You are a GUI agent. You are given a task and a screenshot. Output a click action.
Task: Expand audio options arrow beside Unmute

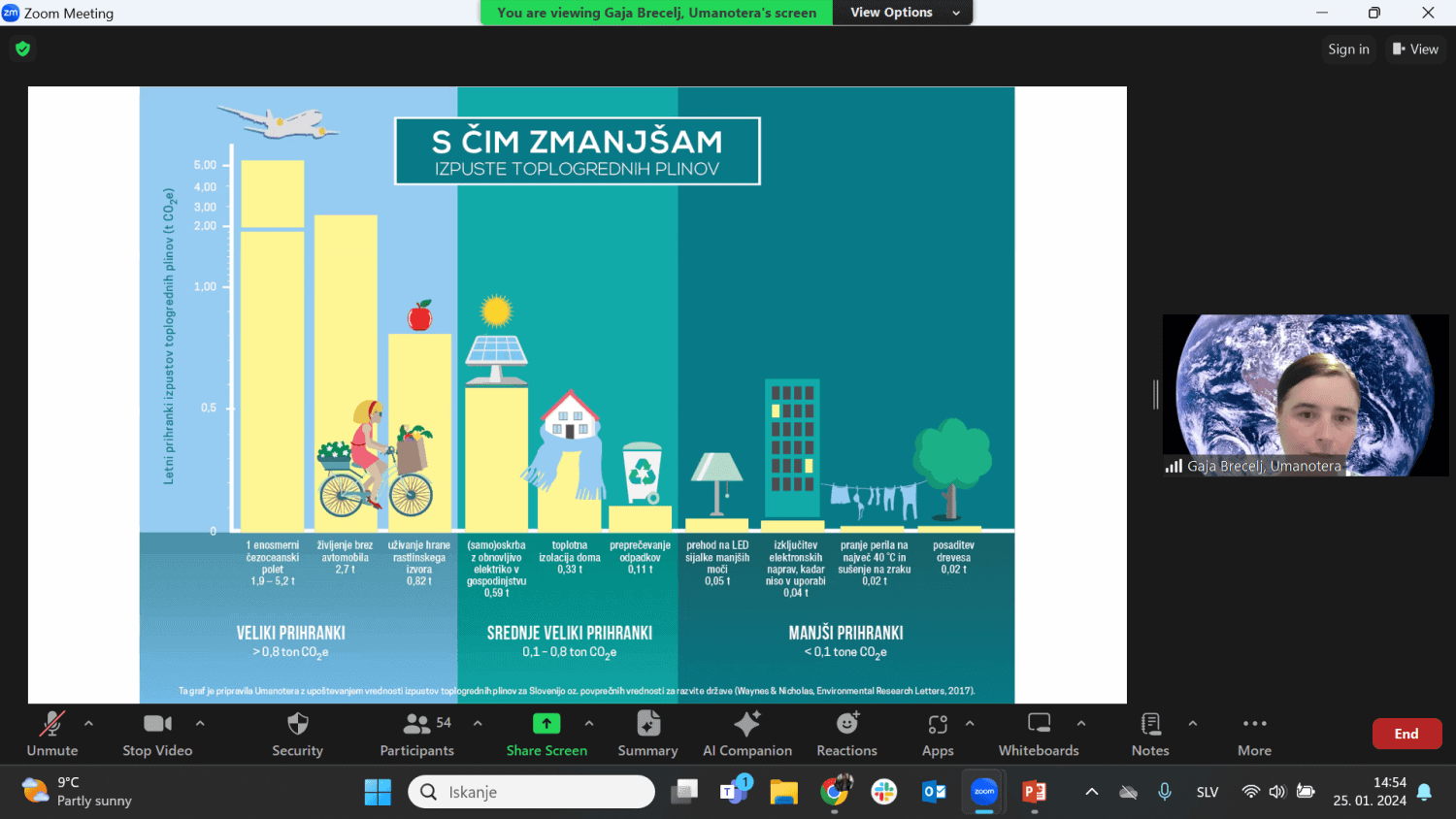(89, 723)
